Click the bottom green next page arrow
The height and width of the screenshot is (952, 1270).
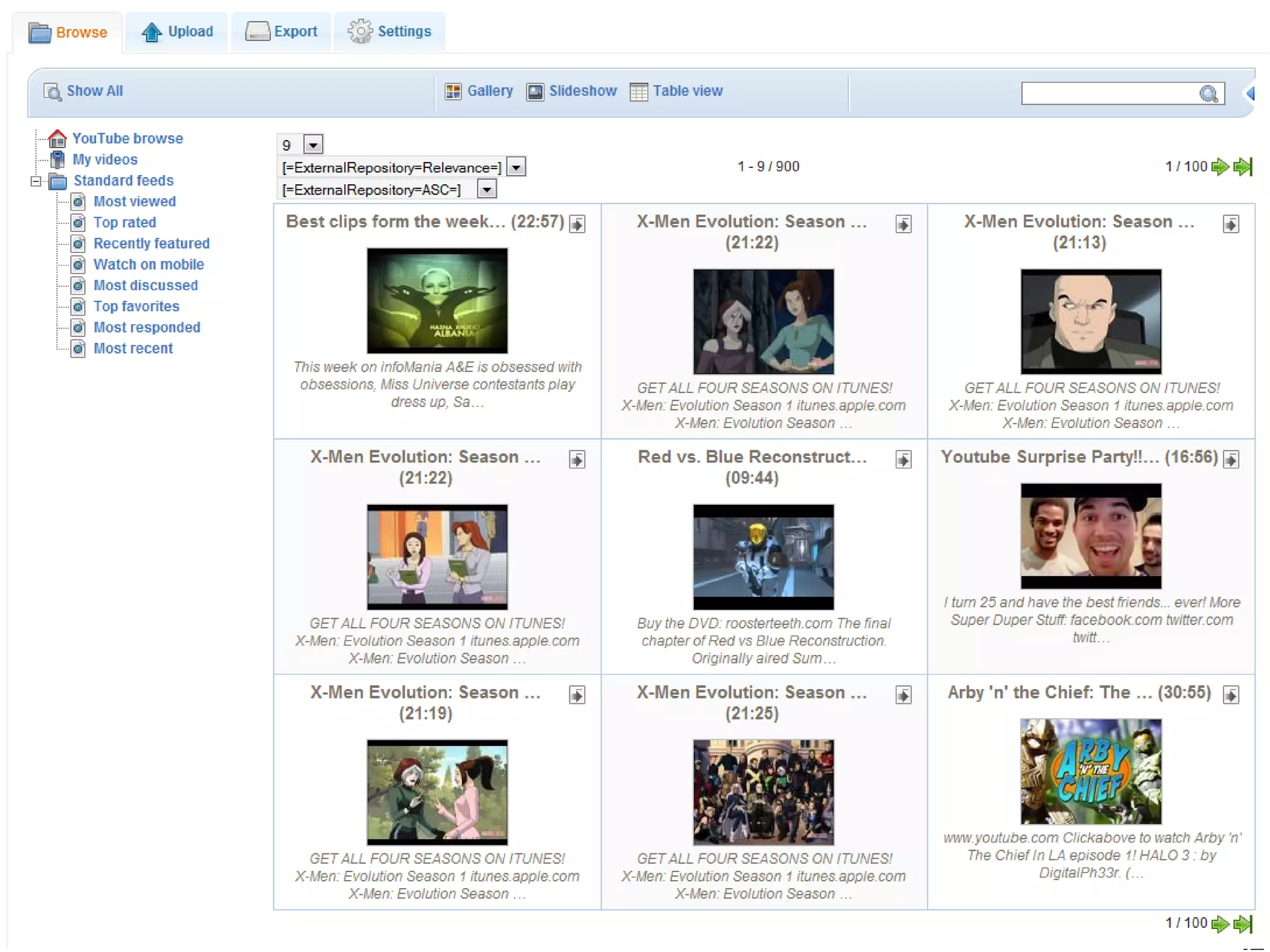(x=1220, y=923)
